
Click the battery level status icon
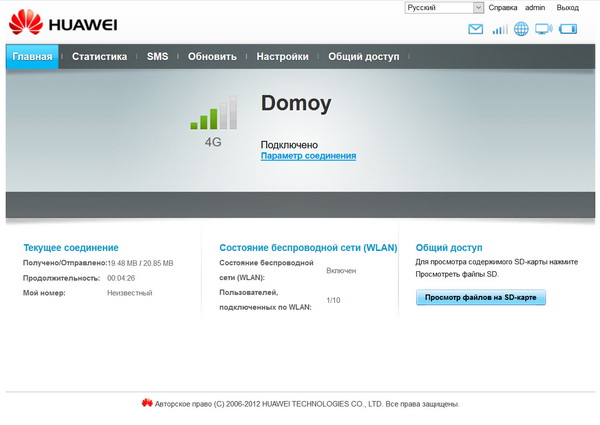(x=569, y=29)
